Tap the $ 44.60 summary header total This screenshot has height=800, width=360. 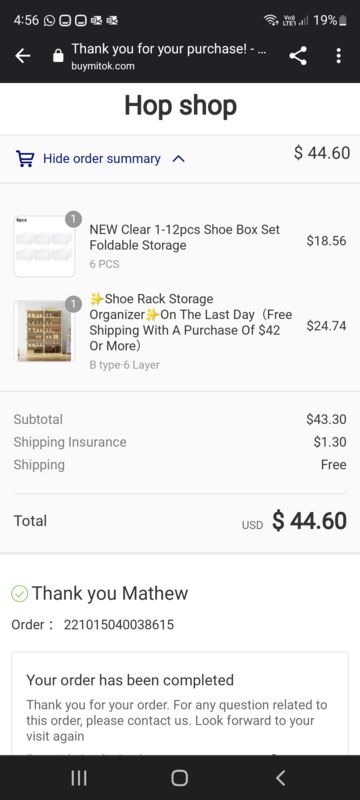(x=322, y=153)
